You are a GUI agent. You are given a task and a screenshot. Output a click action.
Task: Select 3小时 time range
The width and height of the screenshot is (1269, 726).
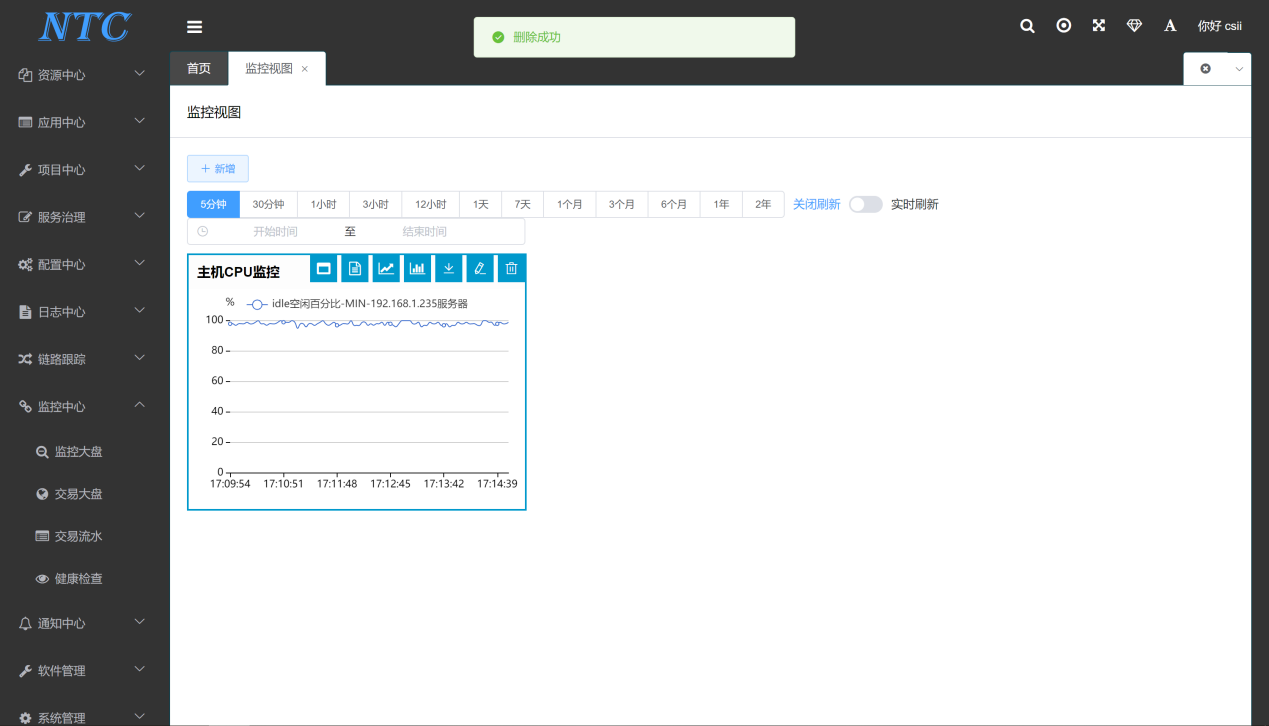[x=375, y=204]
